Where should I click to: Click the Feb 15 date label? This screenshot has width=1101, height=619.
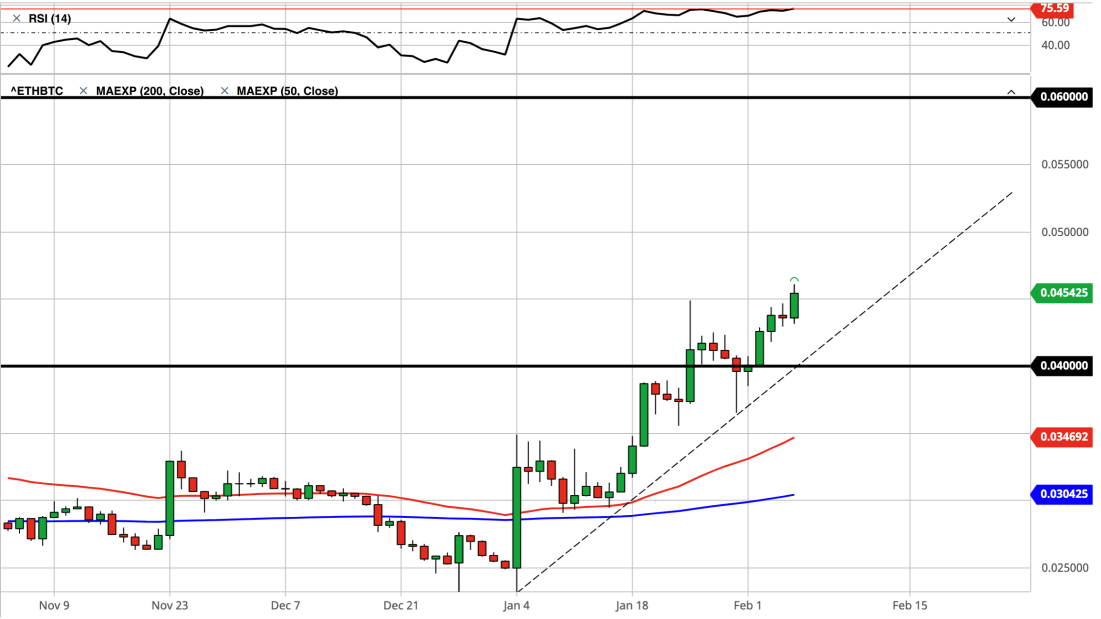[x=909, y=605]
